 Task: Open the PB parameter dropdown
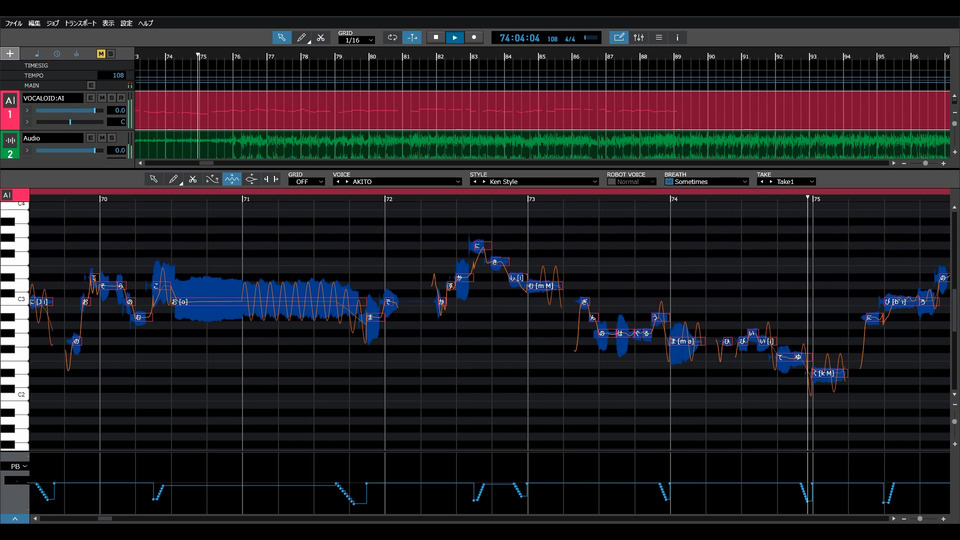(18, 467)
